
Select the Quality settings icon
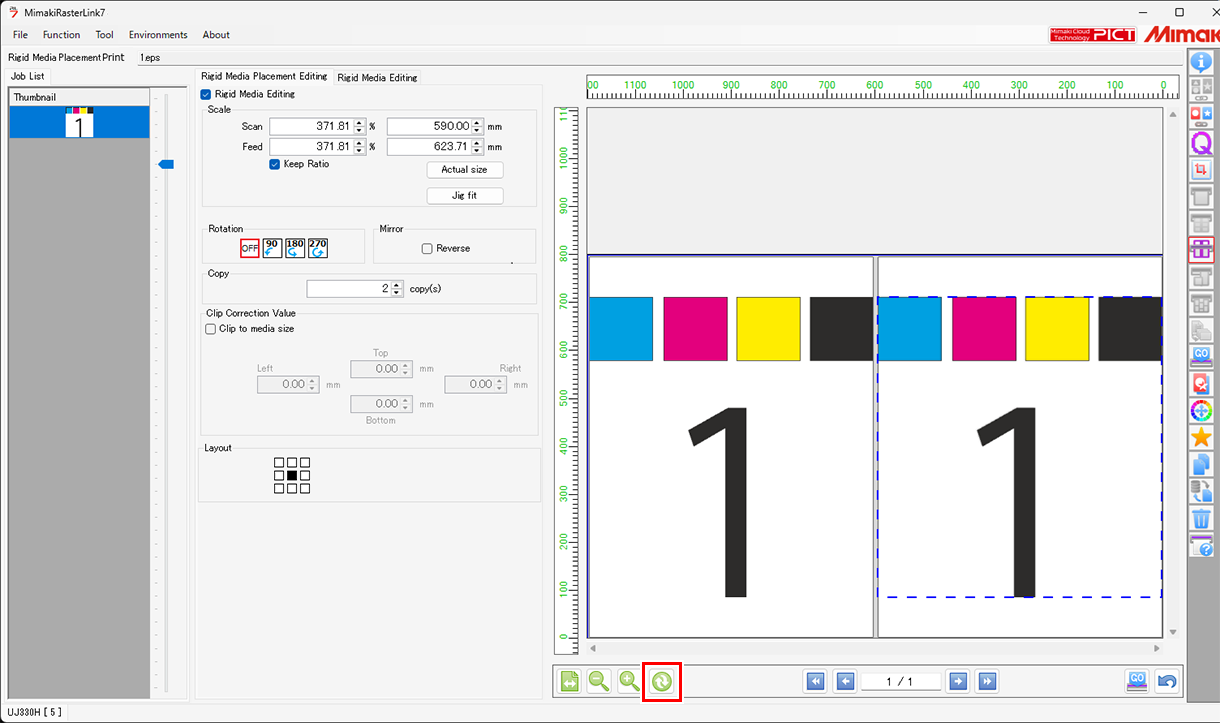pos(1201,143)
